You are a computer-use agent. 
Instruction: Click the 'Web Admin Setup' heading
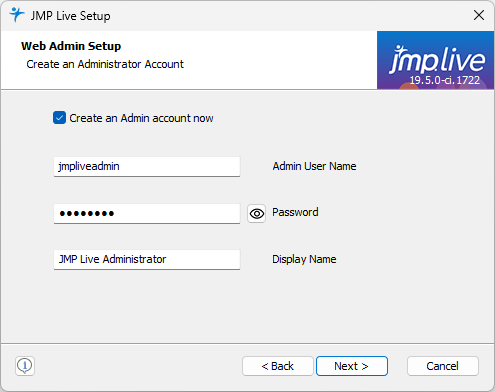pos(71,46)
